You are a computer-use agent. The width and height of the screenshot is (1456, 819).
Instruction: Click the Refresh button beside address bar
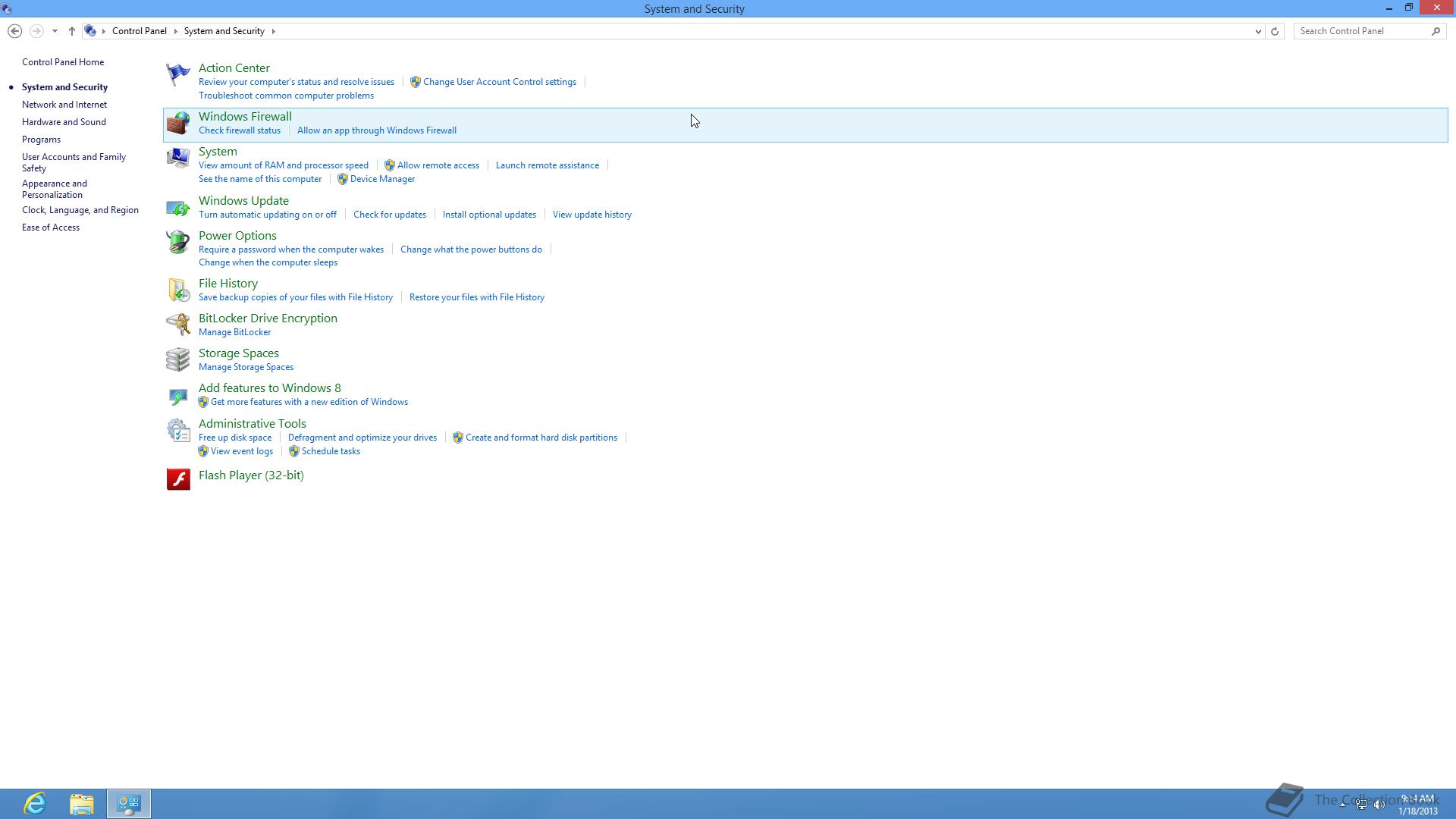[x=1275, y=31]
